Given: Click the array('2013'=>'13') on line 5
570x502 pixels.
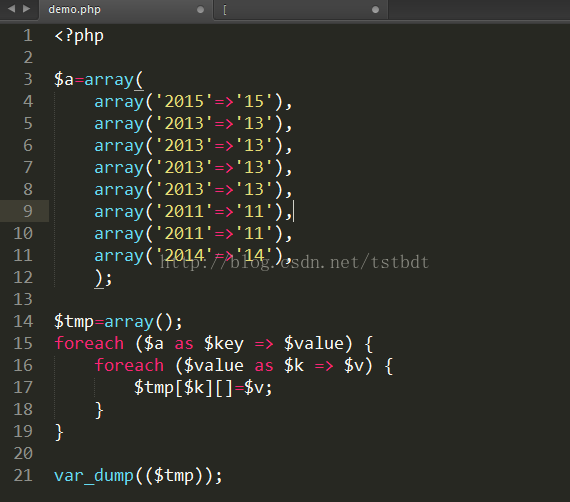Looking at the screenshot, I should (193, 124).
